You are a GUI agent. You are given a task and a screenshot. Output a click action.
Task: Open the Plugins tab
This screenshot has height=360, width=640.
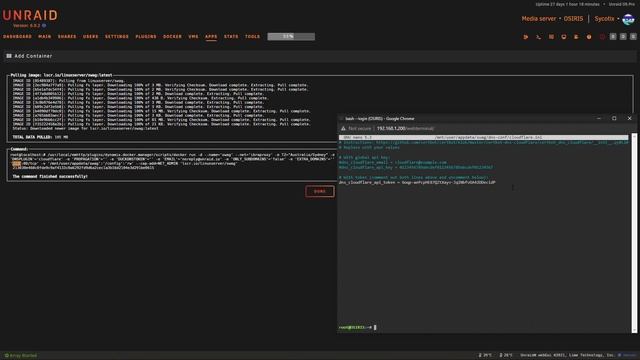[x=146, y=37]
